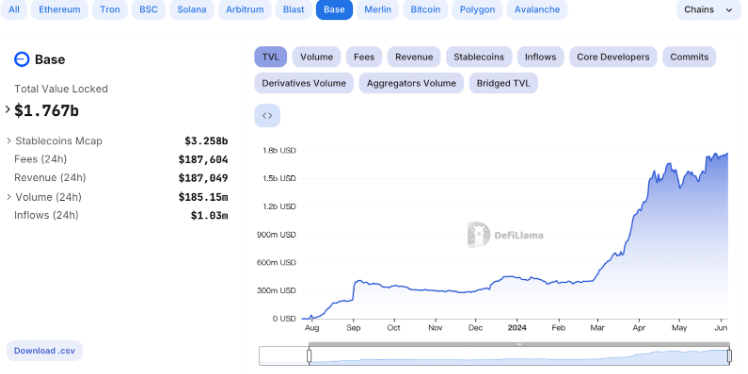Viewport: 748px width, 374px height.
Task: Click the embed code brackets icon
Action: click(267, 116)
